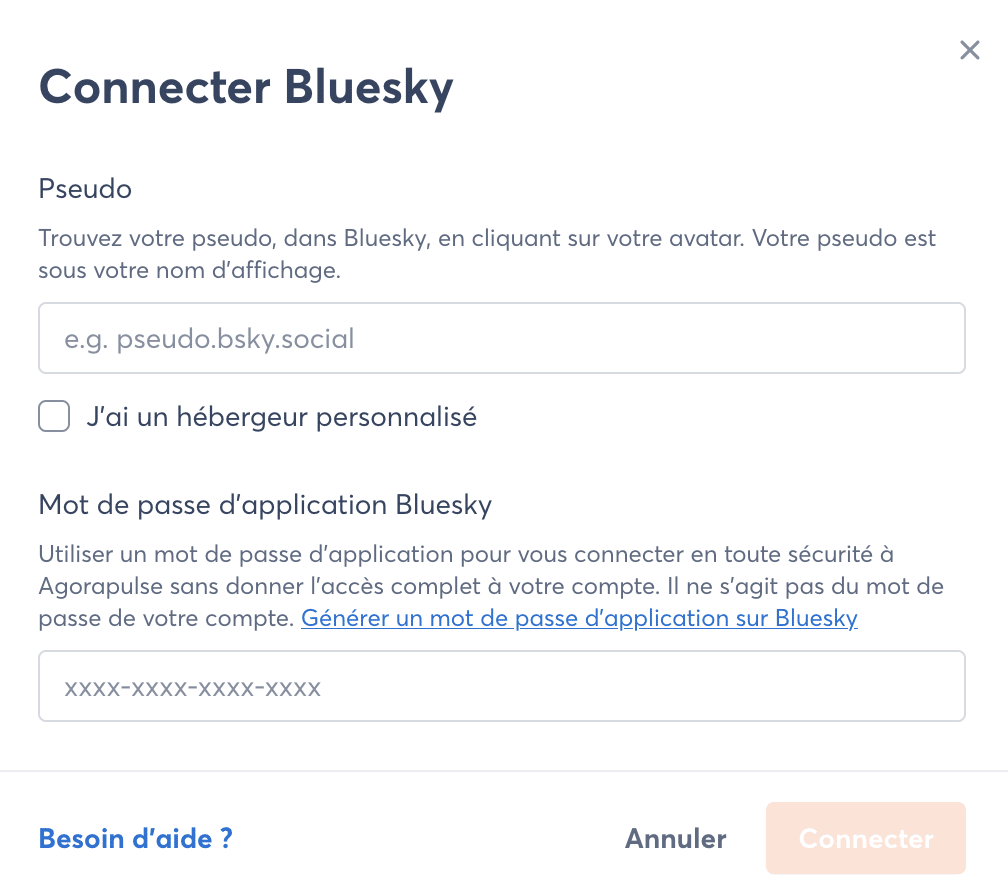Focus the Pseudo input field
This screenshot has height=896, width=1008.
[501, 339]
